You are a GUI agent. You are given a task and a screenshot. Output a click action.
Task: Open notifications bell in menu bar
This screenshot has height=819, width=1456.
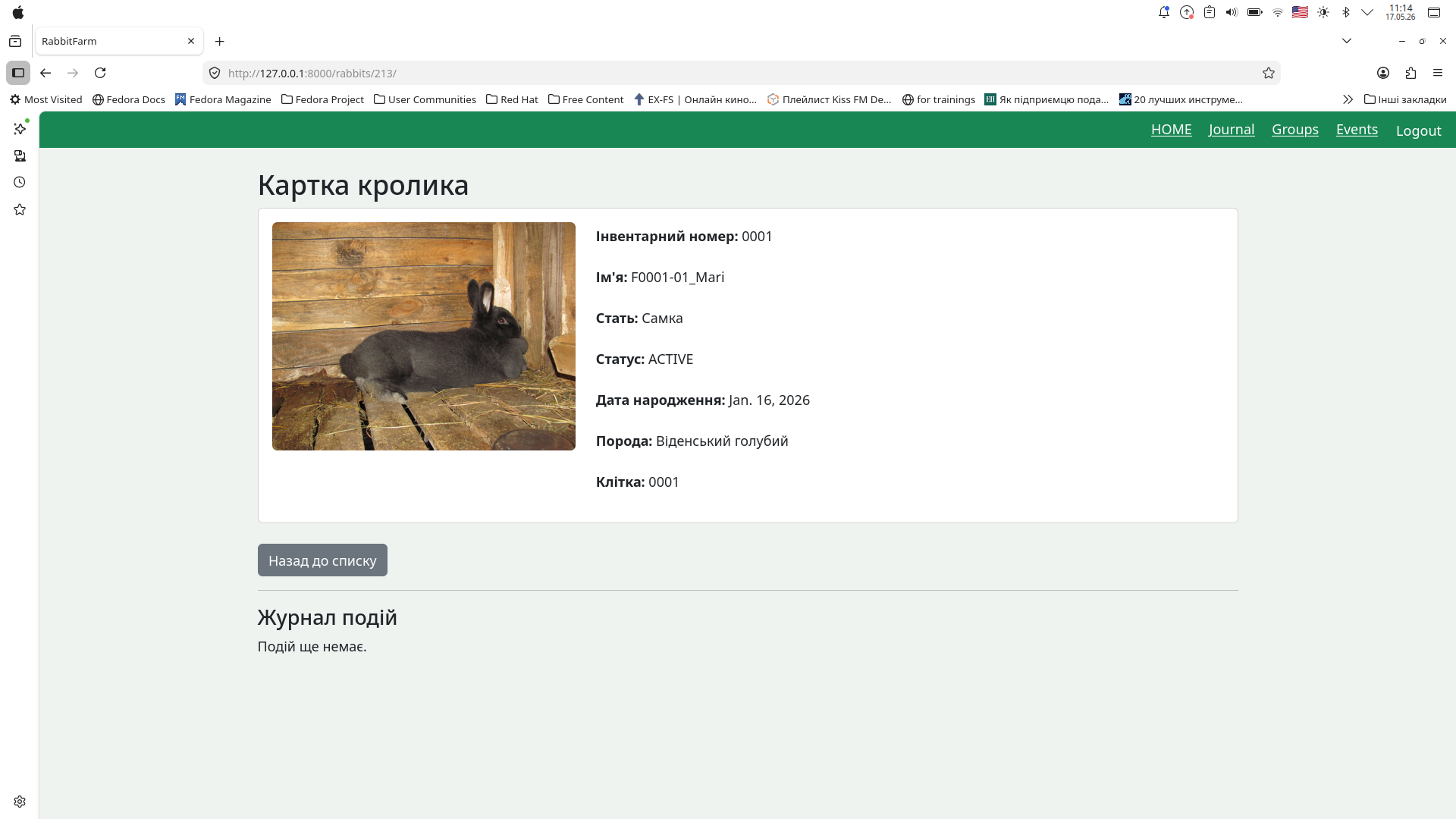(x=1164, y=12)
